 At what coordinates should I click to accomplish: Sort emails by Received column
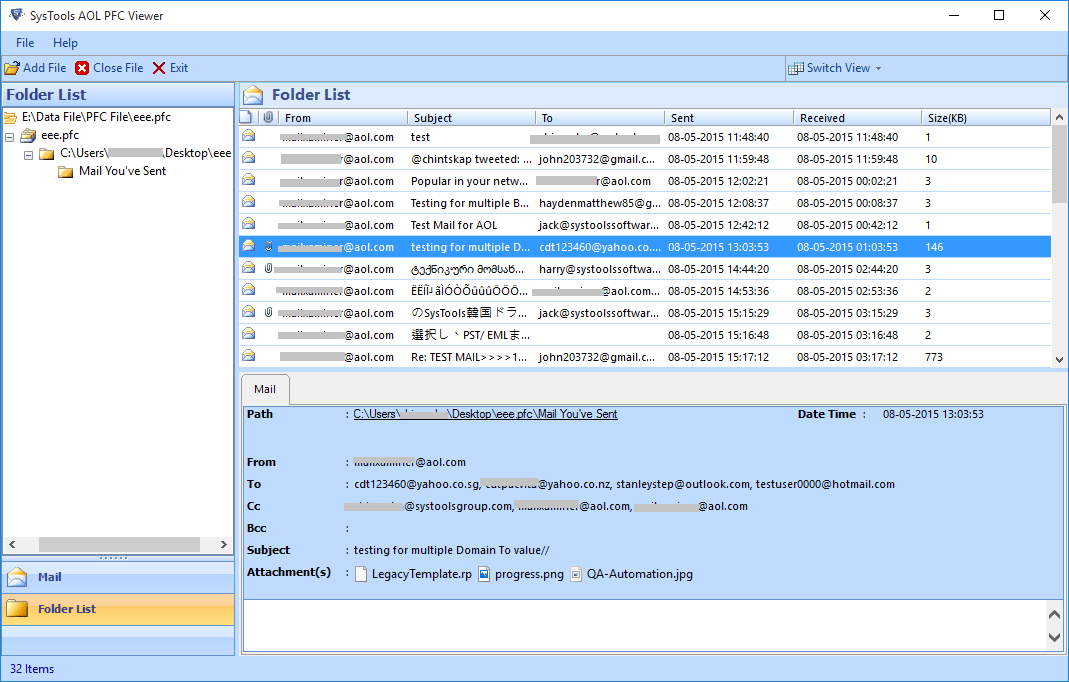click(x=857, y=118)
